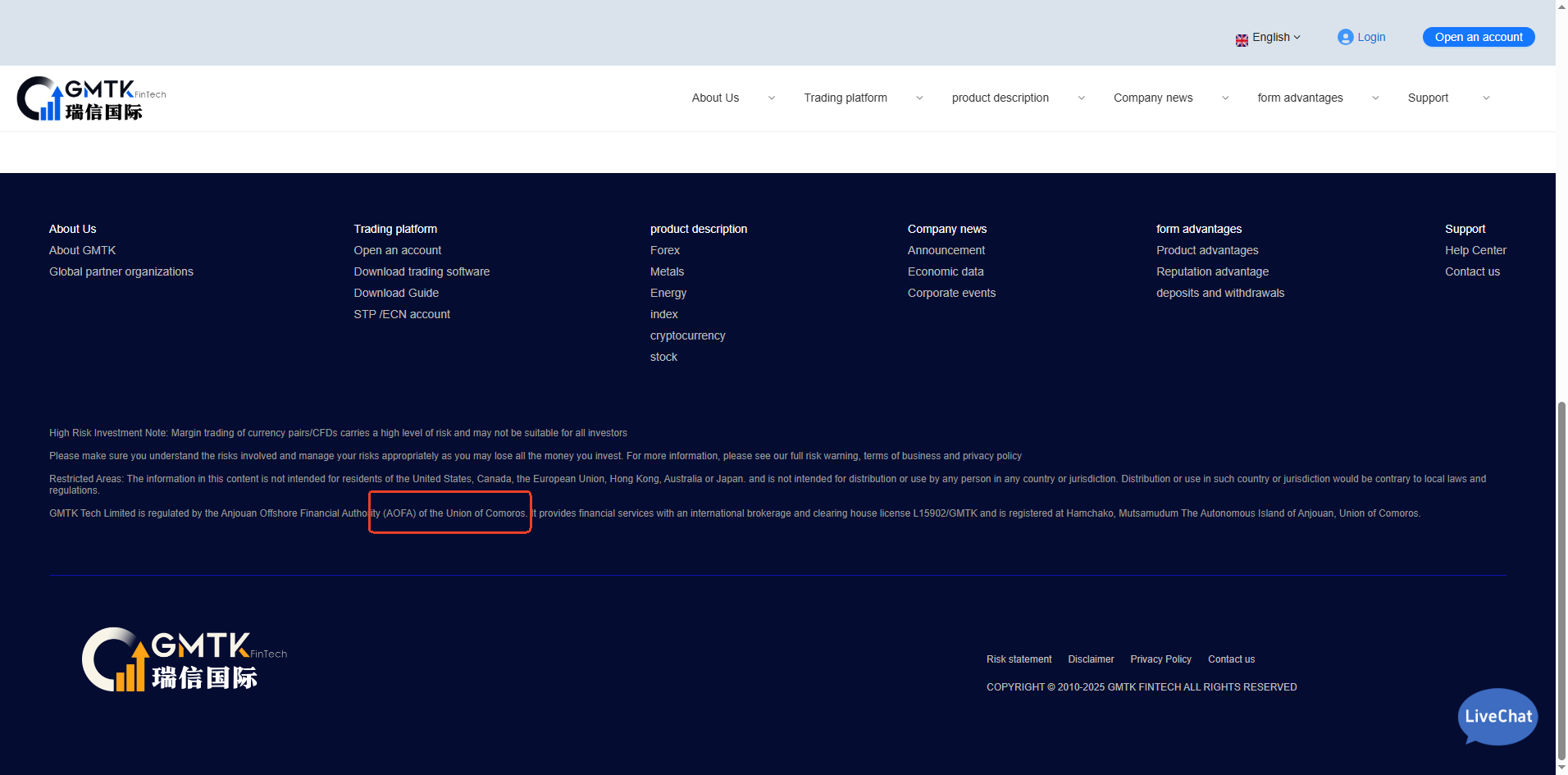The height and width of the screenshot is (775, 1568).
Task: Expand the Support menu chevron
Action: tap(1486, 98)
